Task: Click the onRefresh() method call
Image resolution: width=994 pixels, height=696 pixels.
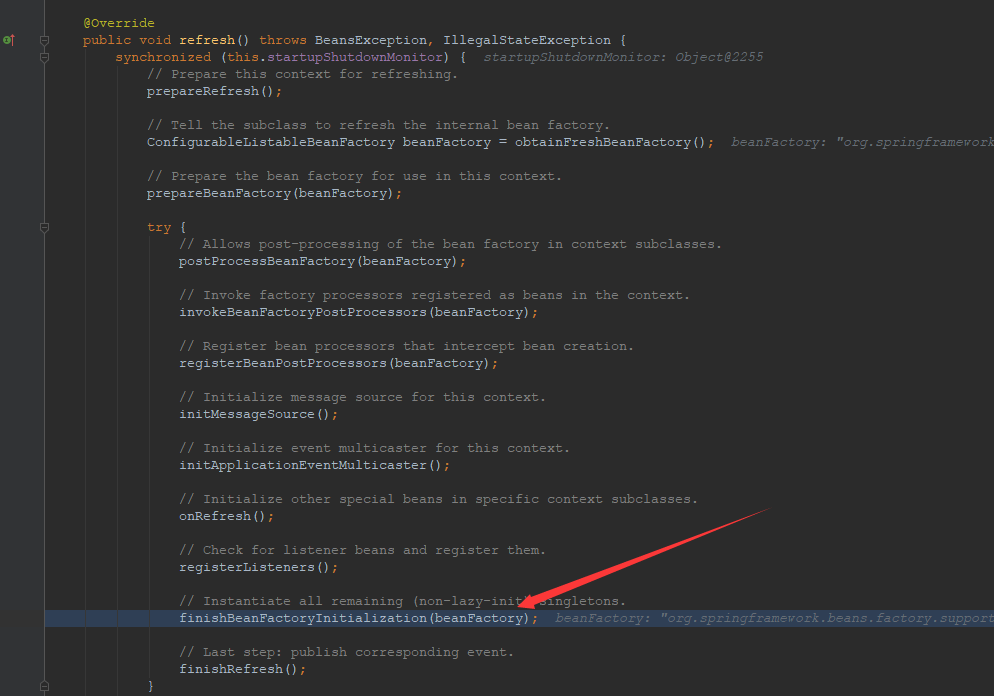Action: [x=226, y=516]
